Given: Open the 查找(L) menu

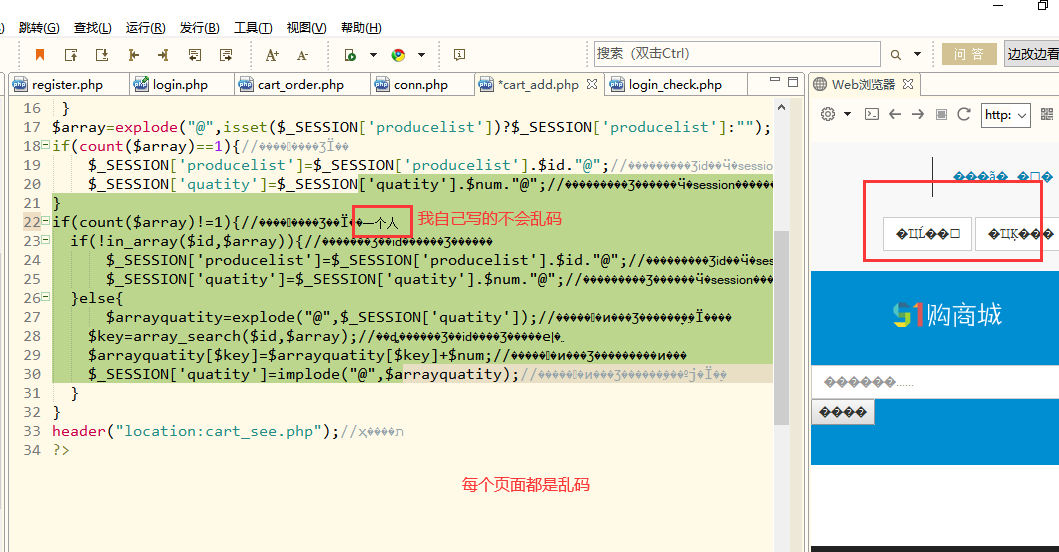Looking at the screenshot, I should [93, 28].
